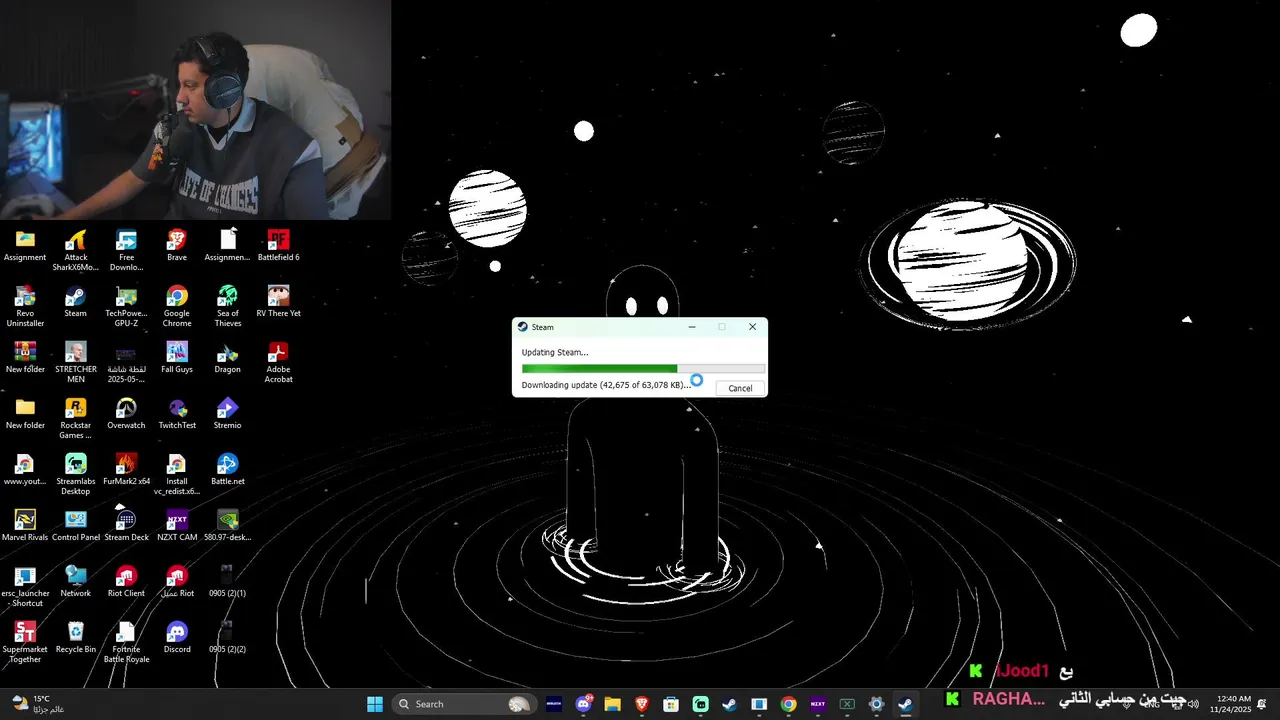
Task: Select the 580.97-desk NVIDIA installer file
Action: pos(228,526)
